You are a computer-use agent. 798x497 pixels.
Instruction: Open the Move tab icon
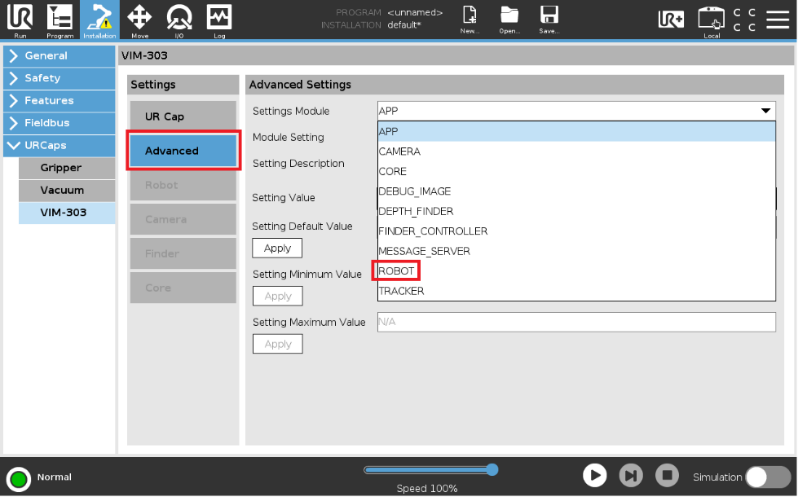139,20
